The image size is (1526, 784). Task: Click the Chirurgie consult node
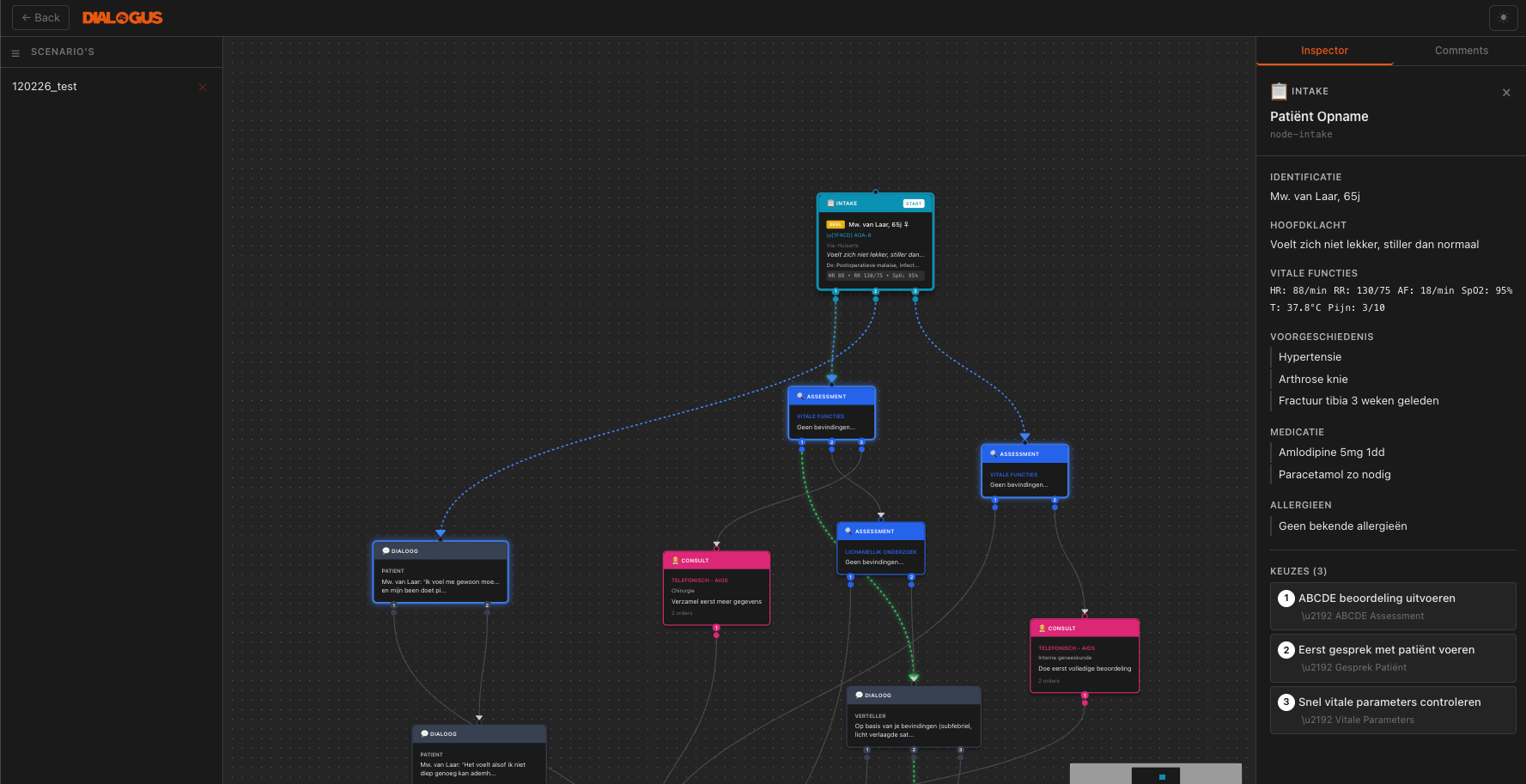(716, 591)
